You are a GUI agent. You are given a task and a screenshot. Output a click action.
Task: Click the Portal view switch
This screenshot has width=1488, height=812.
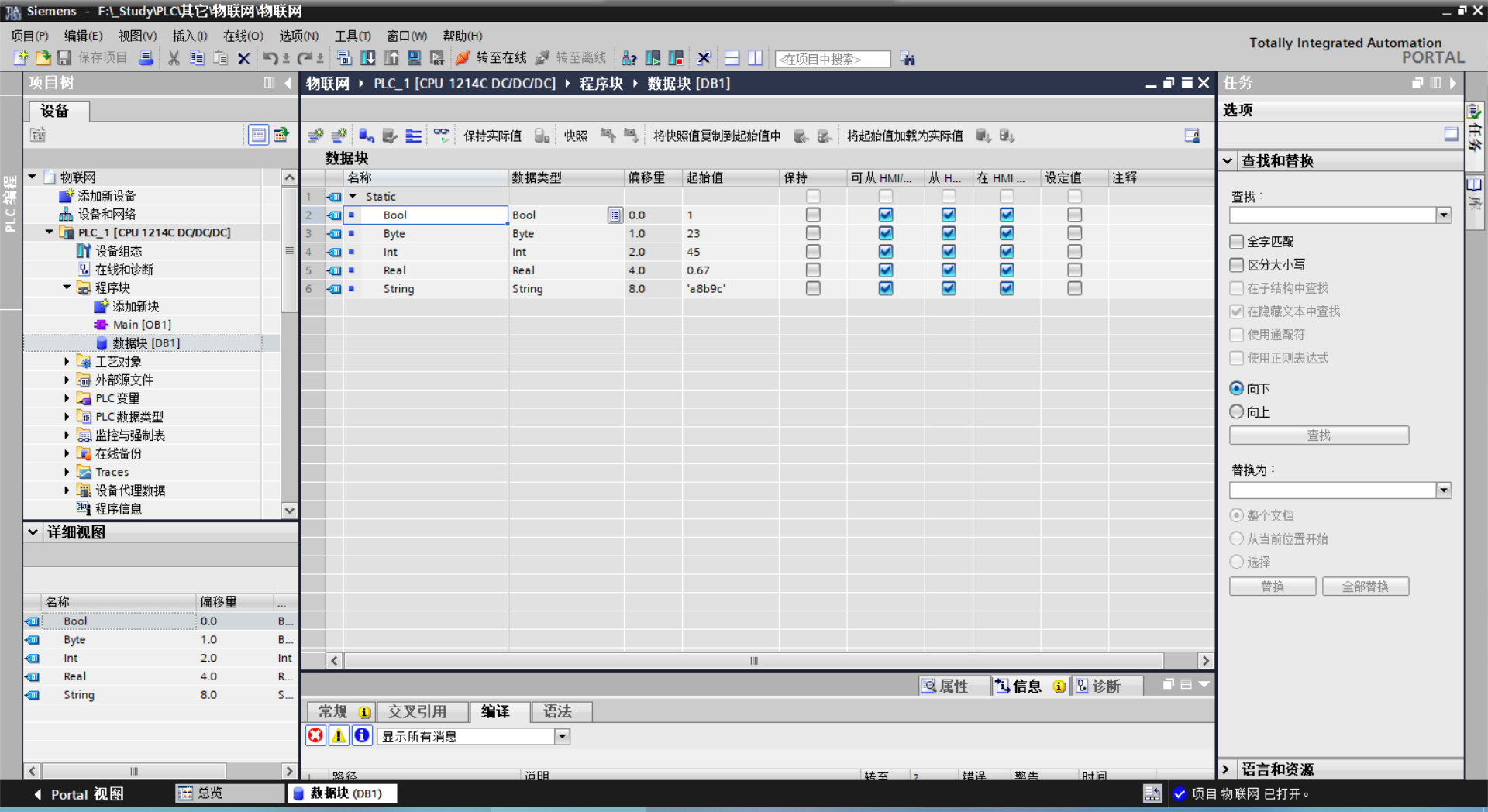click(79, 794)
